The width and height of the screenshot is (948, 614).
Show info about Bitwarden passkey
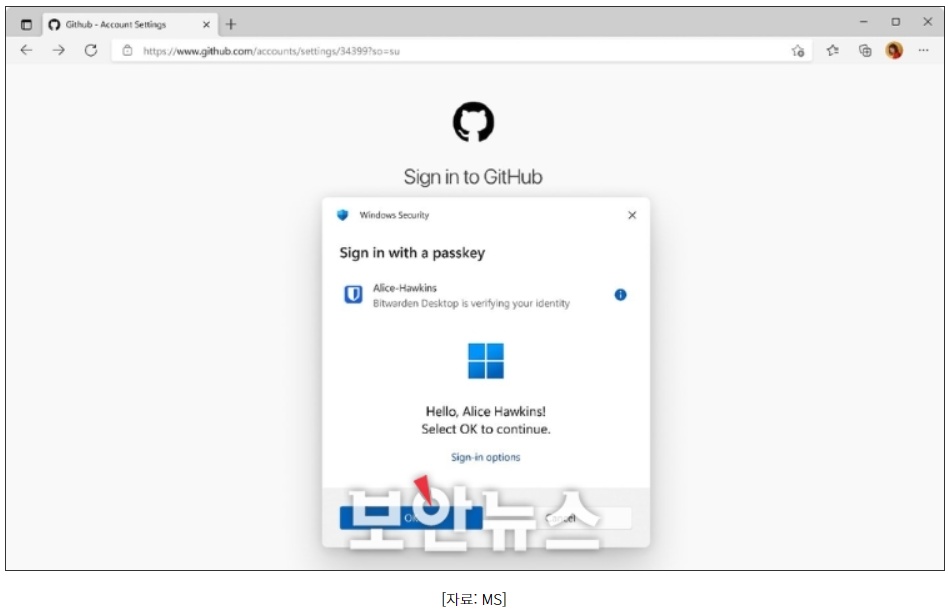620,294
